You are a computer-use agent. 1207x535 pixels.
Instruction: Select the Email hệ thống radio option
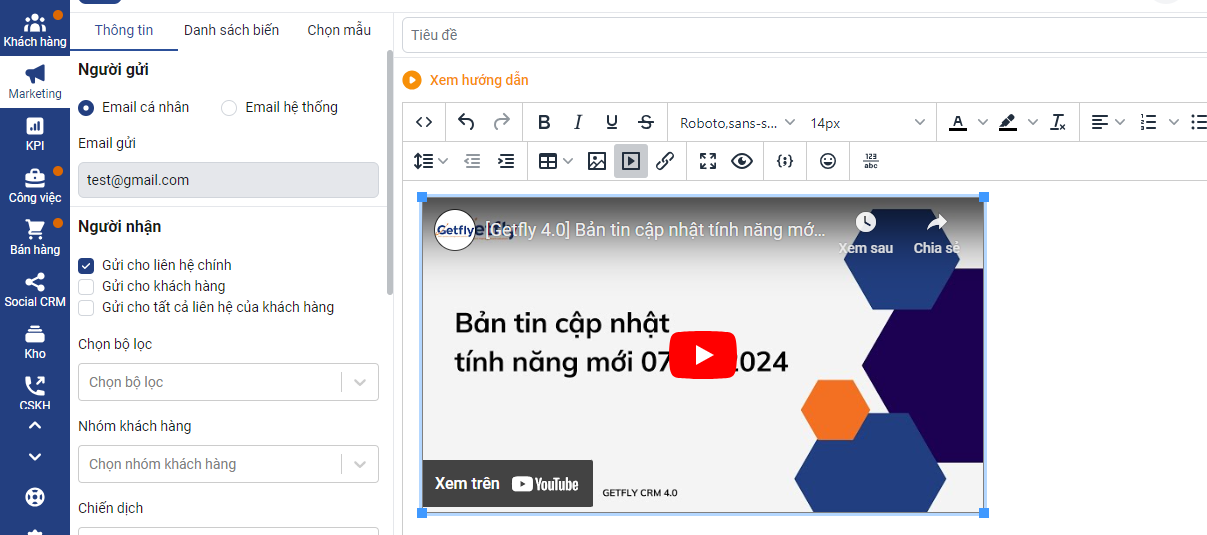(x=229, y=107)
